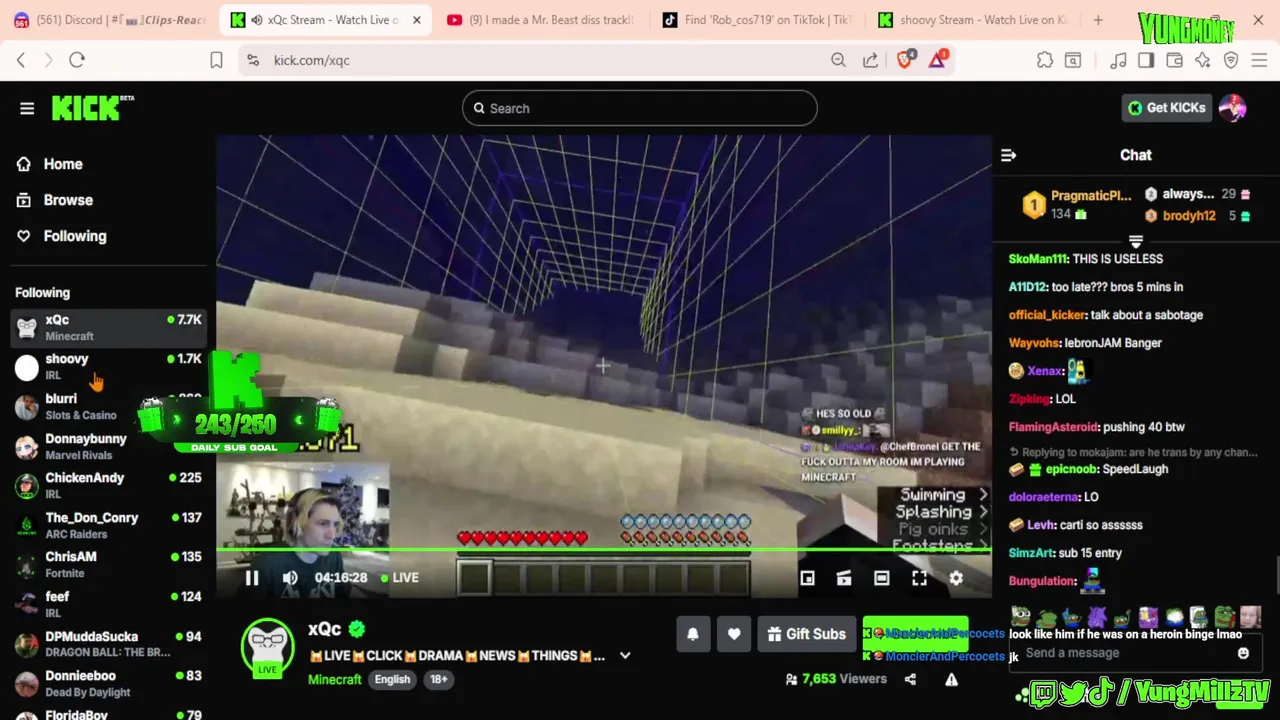Bookmark this page icon
The width and height of the screenshot is (1280, 720).
(x=216, y=60)
